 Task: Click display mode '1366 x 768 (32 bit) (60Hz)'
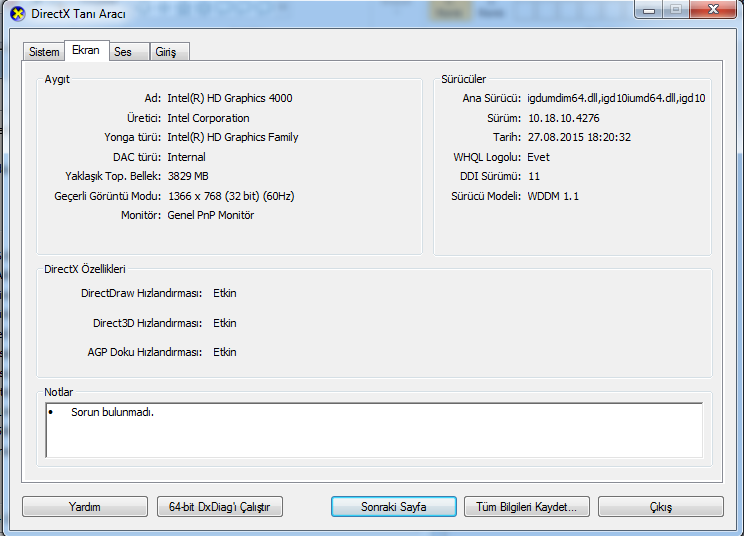point(231,196)
